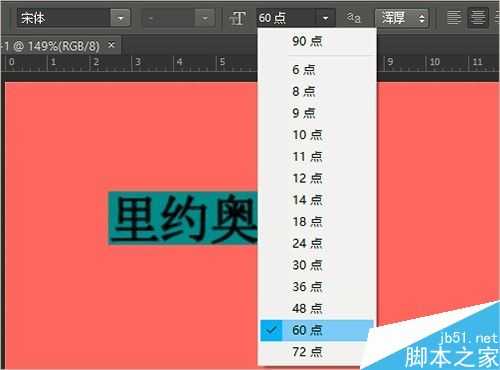
Task: Choose 24 点 font size
Action: 317,243
